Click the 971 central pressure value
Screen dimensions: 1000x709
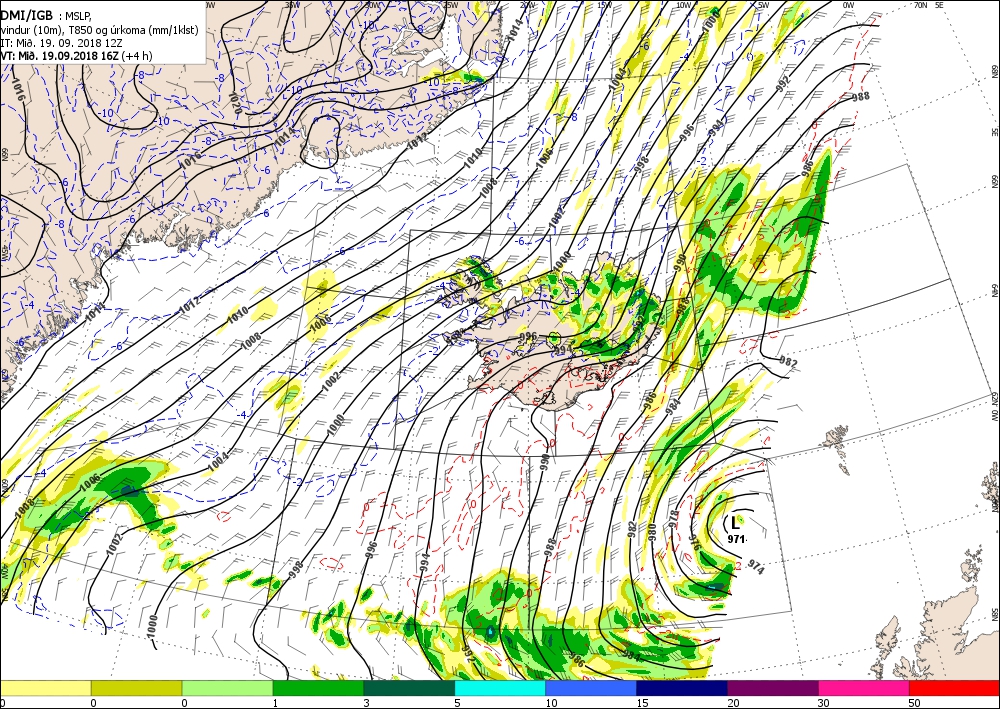coord(736,539)
